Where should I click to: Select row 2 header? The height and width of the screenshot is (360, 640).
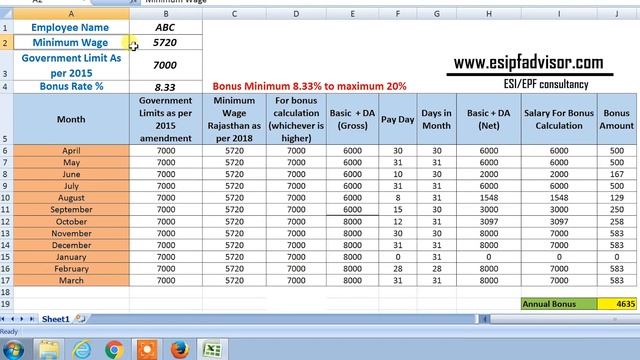(6, 42)
